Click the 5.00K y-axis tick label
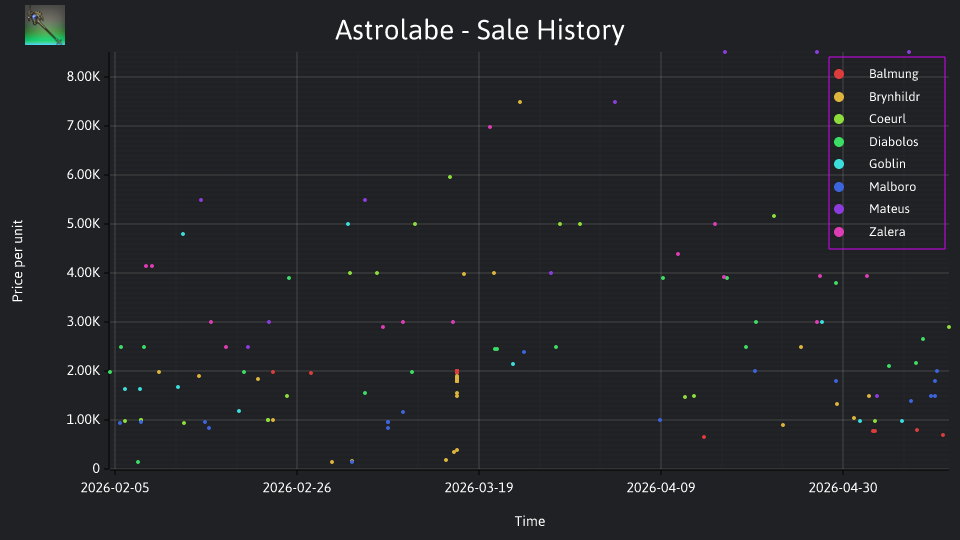The height and width of the screenshot is (540, 960). click(x=83, y=223)
